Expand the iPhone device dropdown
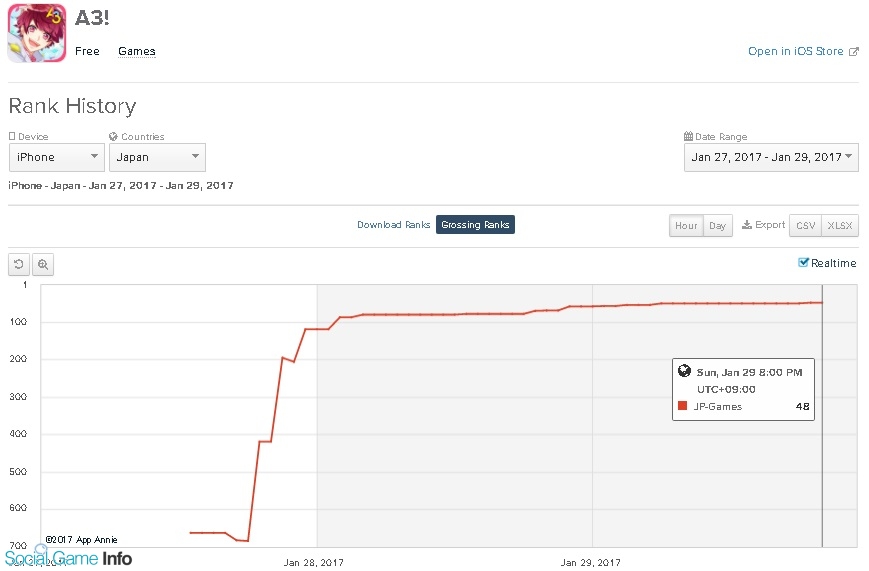Viewport: 869px width, 571px height. [x=57, y=157]
